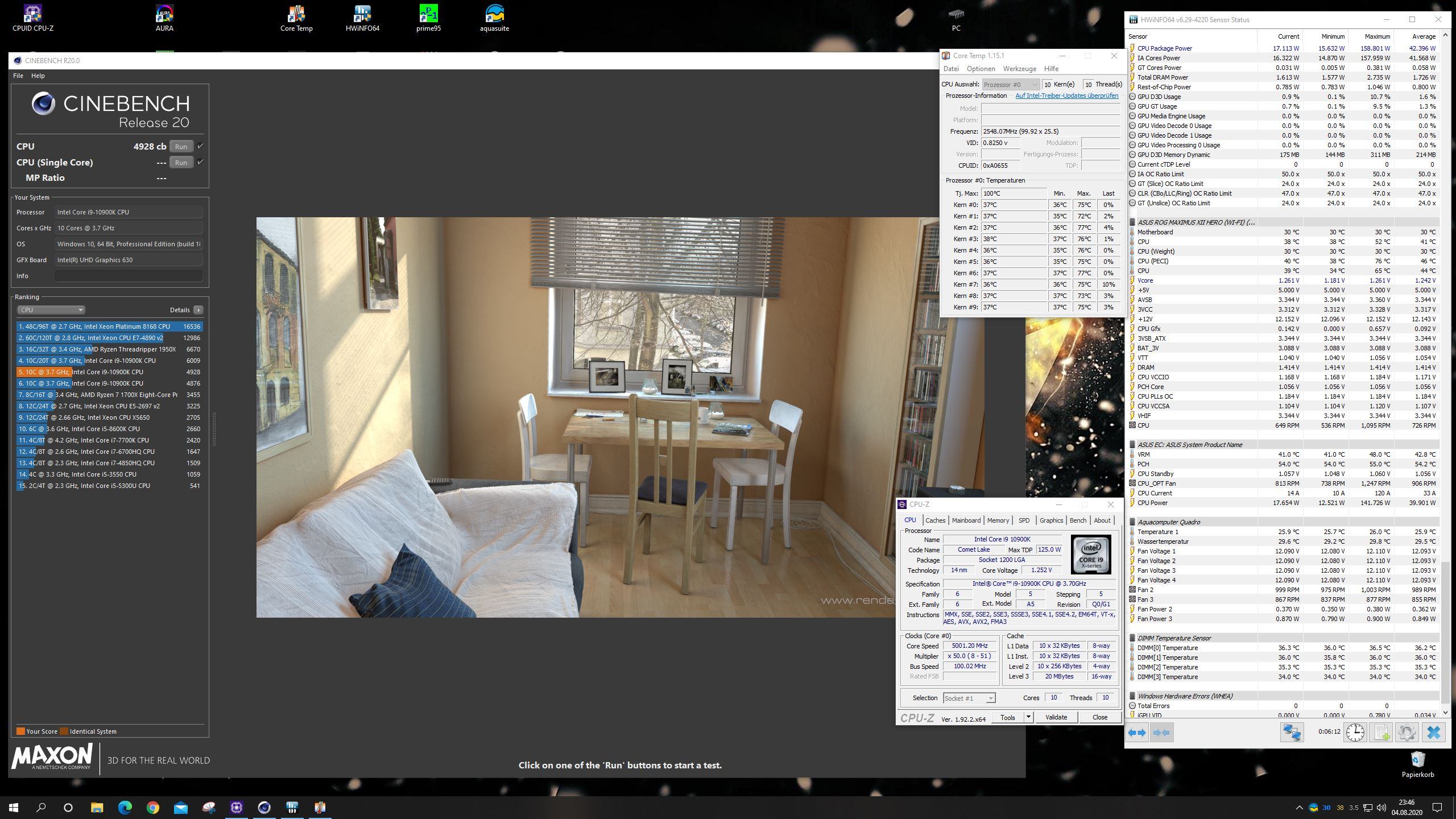Switch to CPU-Z Graphics tab
Viewport: 1456px width, 819px height.
tap(1050, 520)
